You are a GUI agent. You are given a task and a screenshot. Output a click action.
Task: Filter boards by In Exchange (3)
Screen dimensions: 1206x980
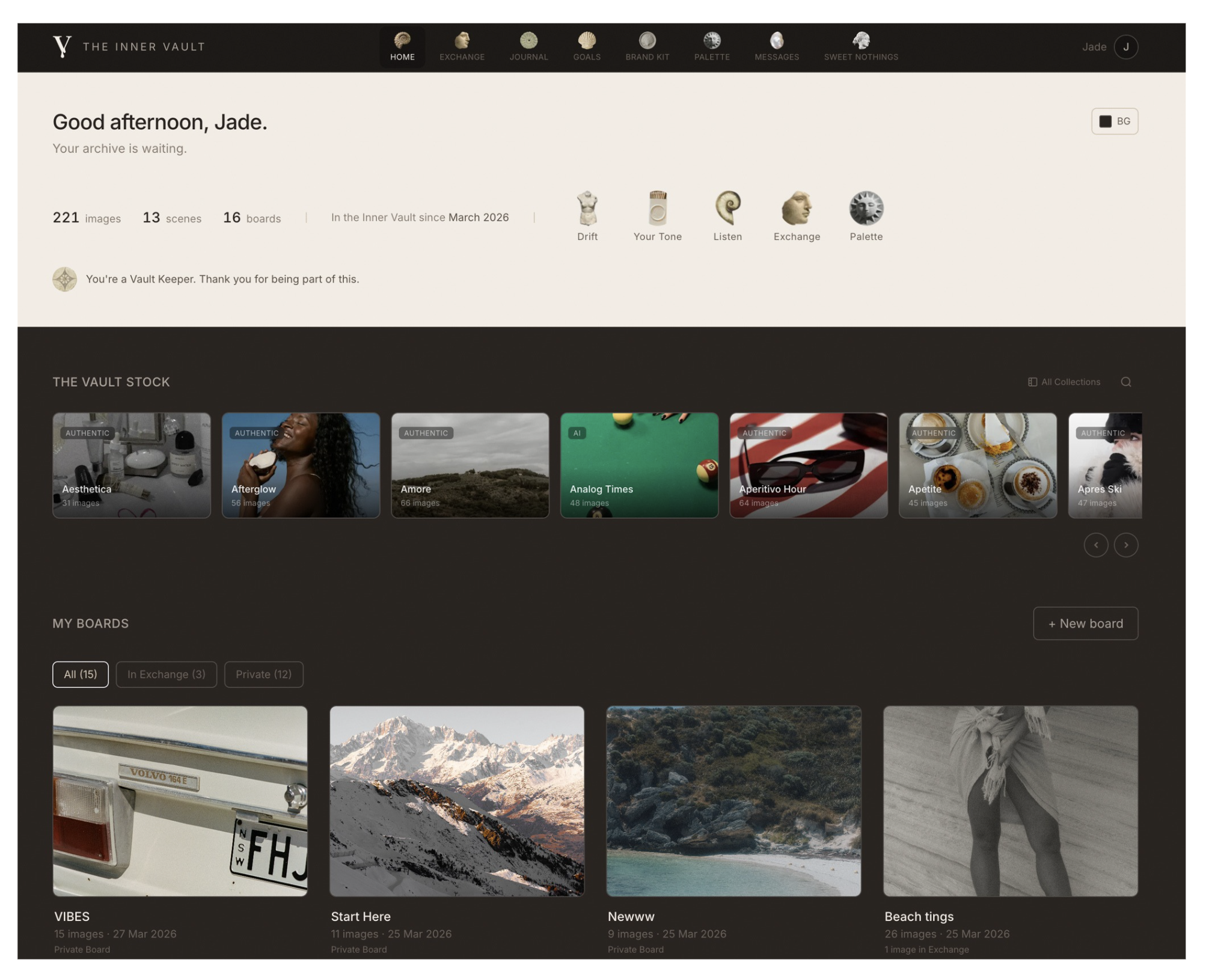click(166, 675)
